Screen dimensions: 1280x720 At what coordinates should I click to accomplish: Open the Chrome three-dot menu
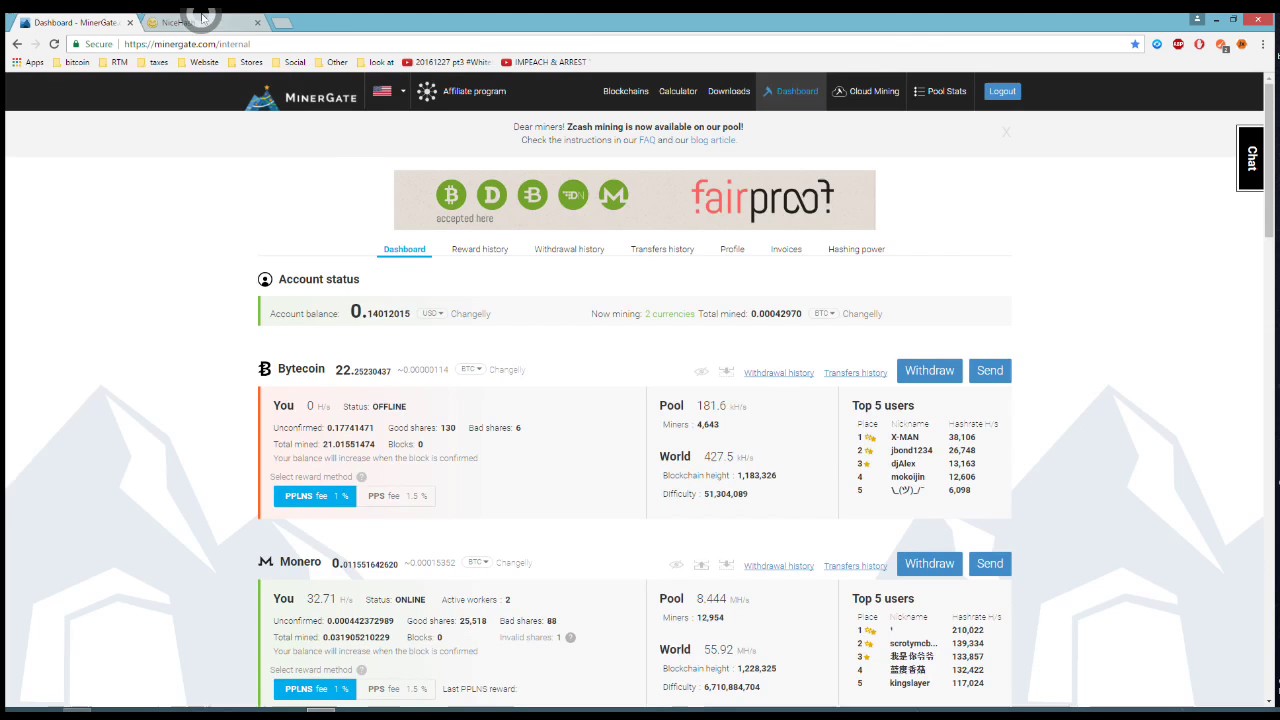point(1264,44)
